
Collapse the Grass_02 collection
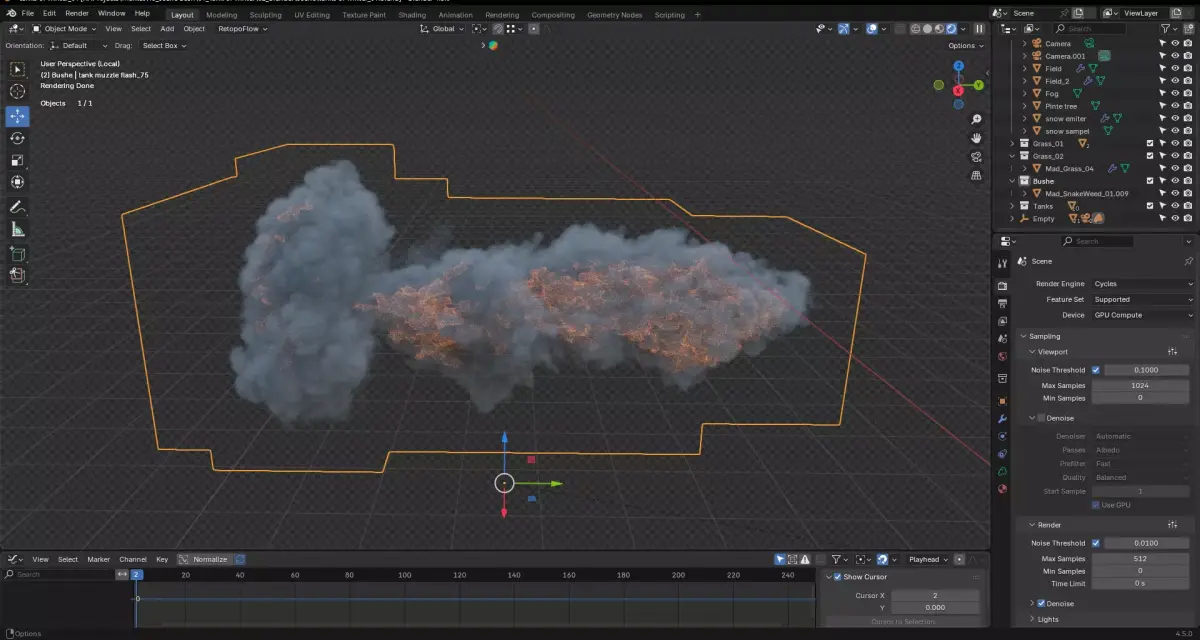tap(1012, 156)
